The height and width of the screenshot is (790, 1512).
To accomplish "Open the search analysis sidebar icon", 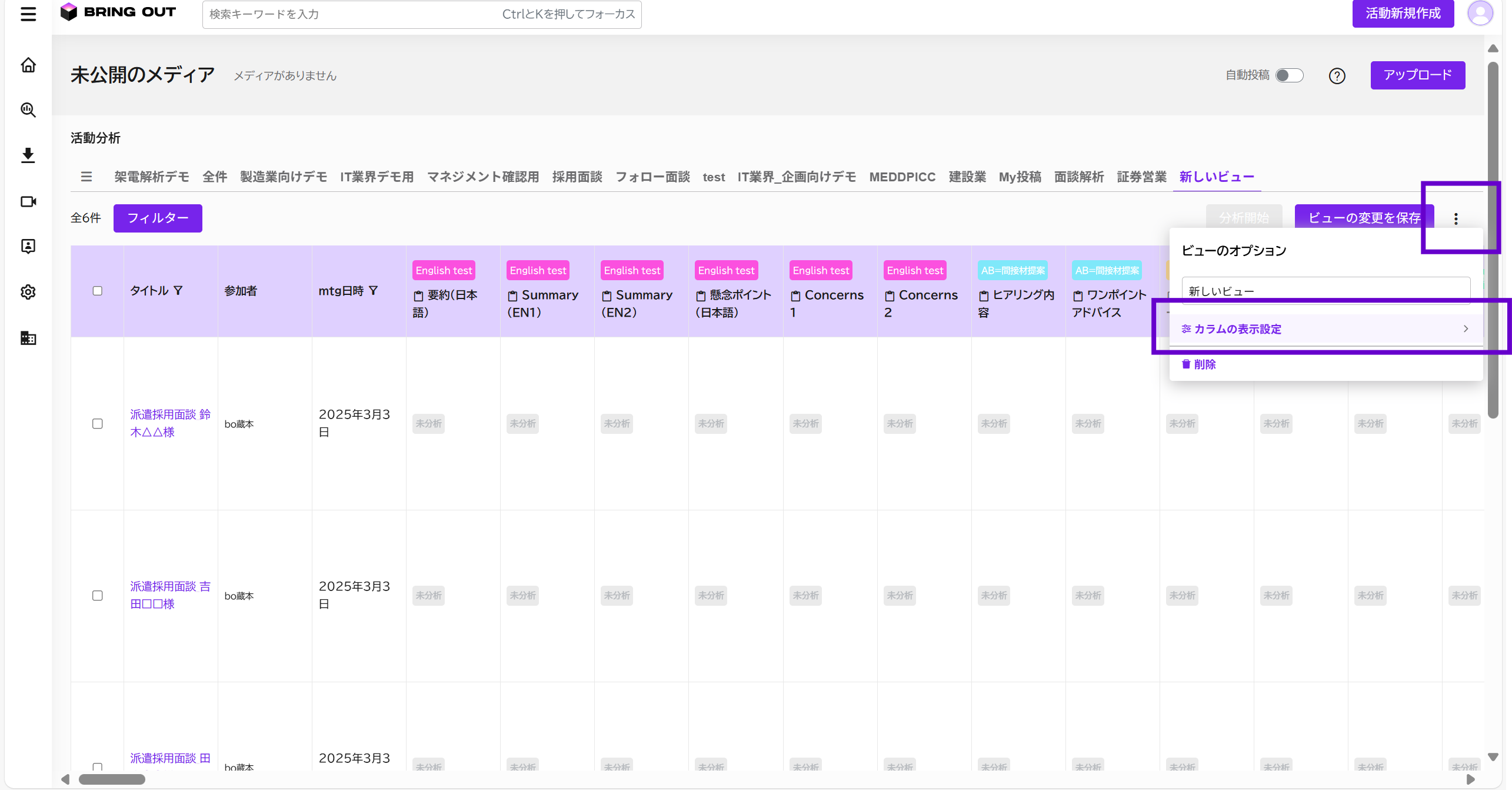I will pos(28,110).
